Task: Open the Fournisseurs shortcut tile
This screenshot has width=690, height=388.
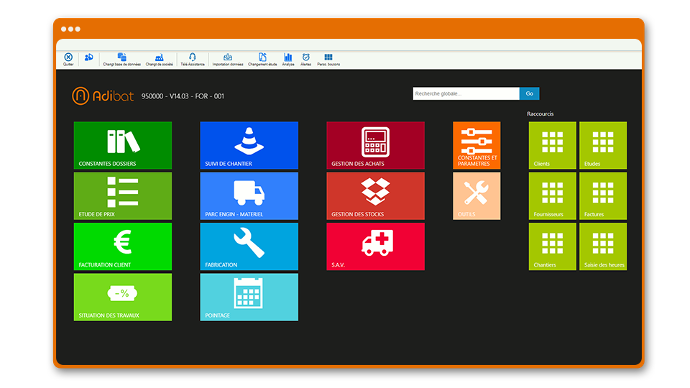Action: 552,196
